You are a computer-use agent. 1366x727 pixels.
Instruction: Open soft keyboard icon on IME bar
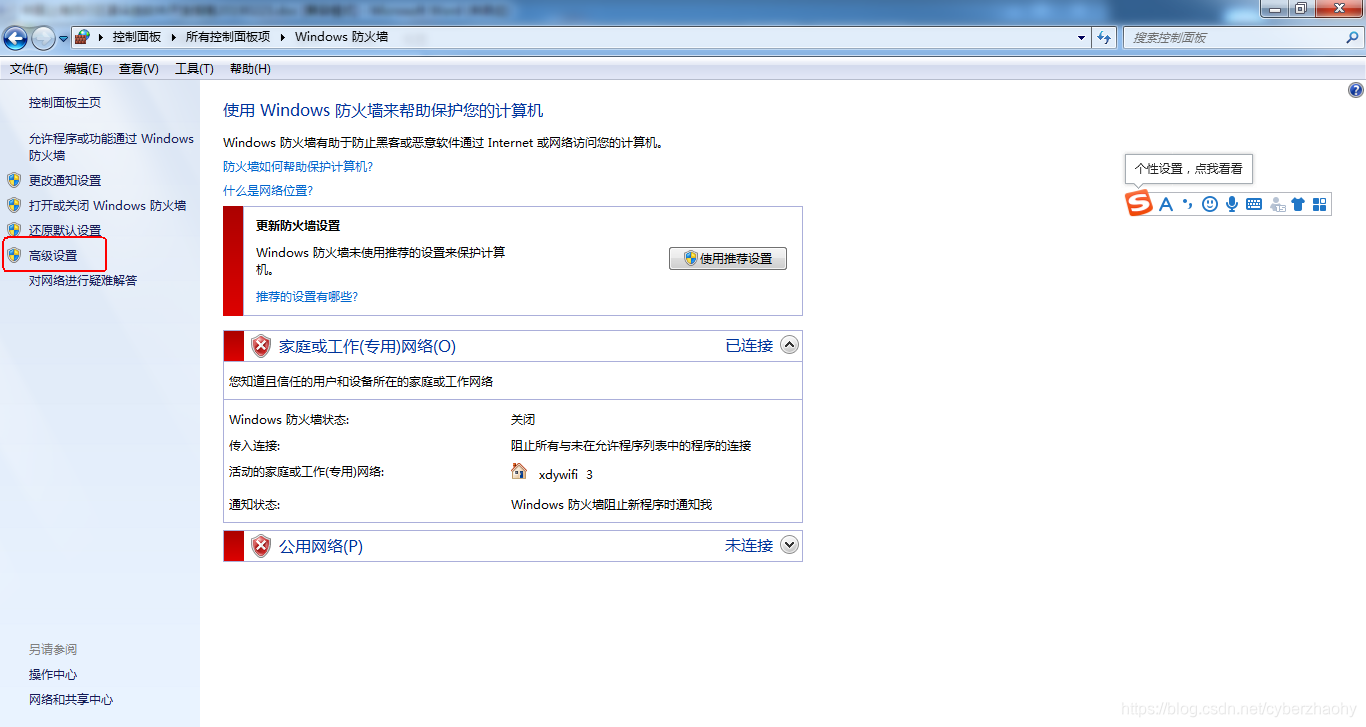click(1254, 204)
